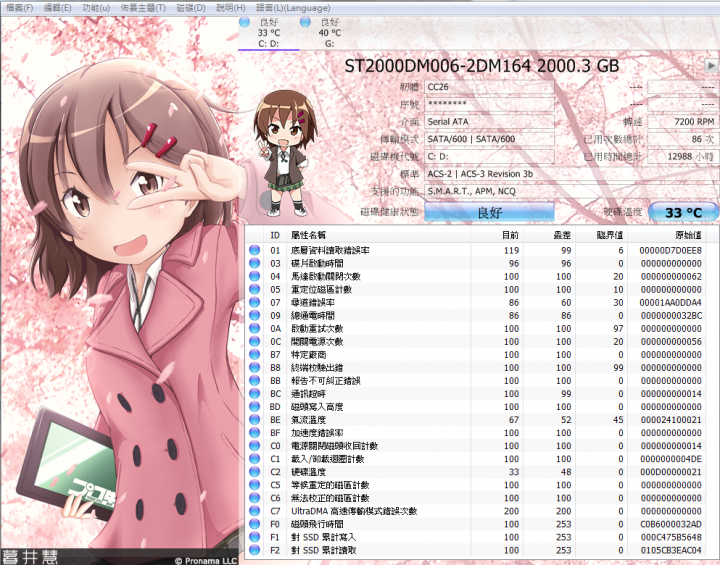
Task: Click the 屬性名稱 column header
Action: tap(378, 235)
